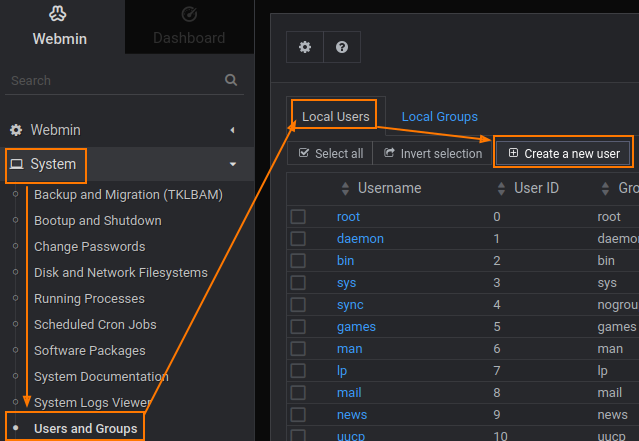Collapse the System section arrow

pos(232,164)
